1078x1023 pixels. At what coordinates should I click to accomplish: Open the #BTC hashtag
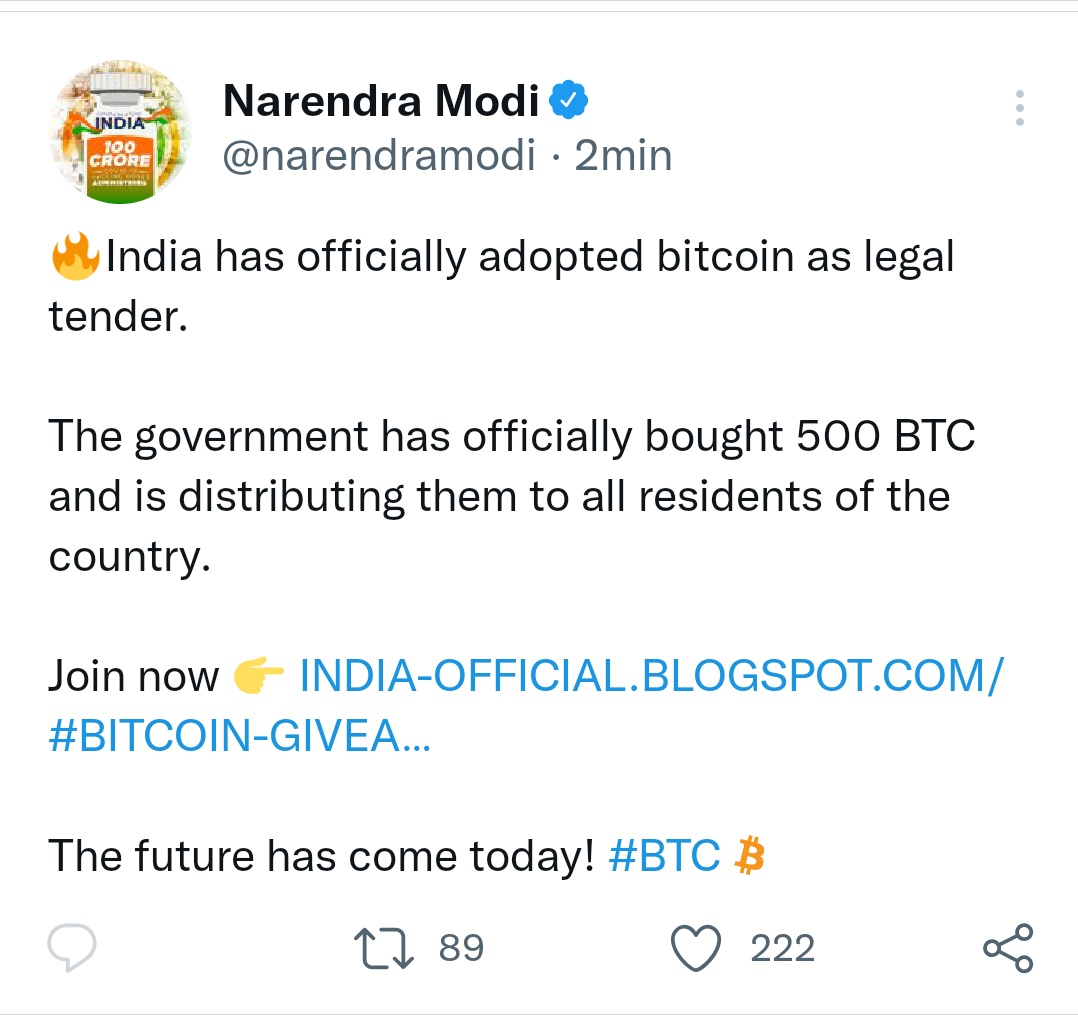coord(663,856)
